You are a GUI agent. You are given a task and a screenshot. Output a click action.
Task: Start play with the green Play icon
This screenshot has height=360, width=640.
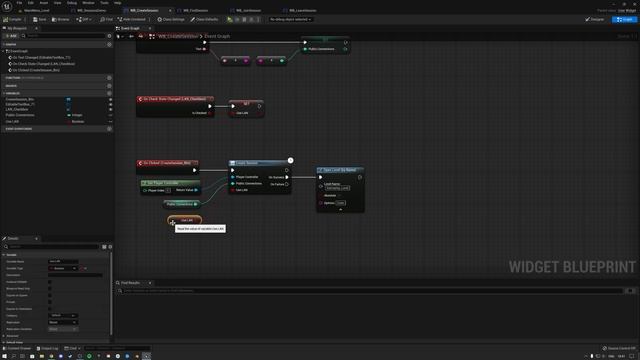(230, 19)
